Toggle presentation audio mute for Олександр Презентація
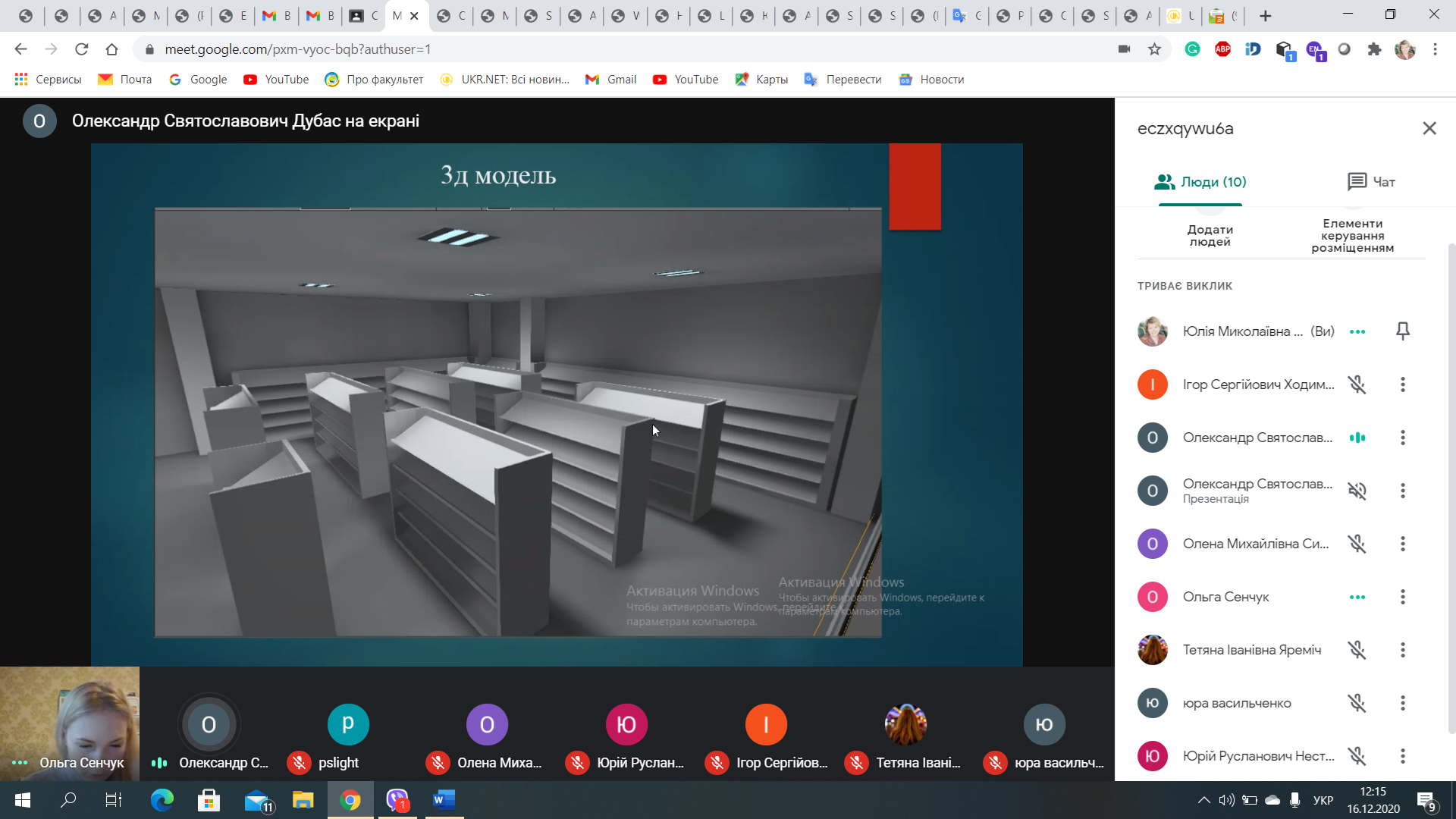The height and width of the screenshot is (819, 1456). (1357, 491)
